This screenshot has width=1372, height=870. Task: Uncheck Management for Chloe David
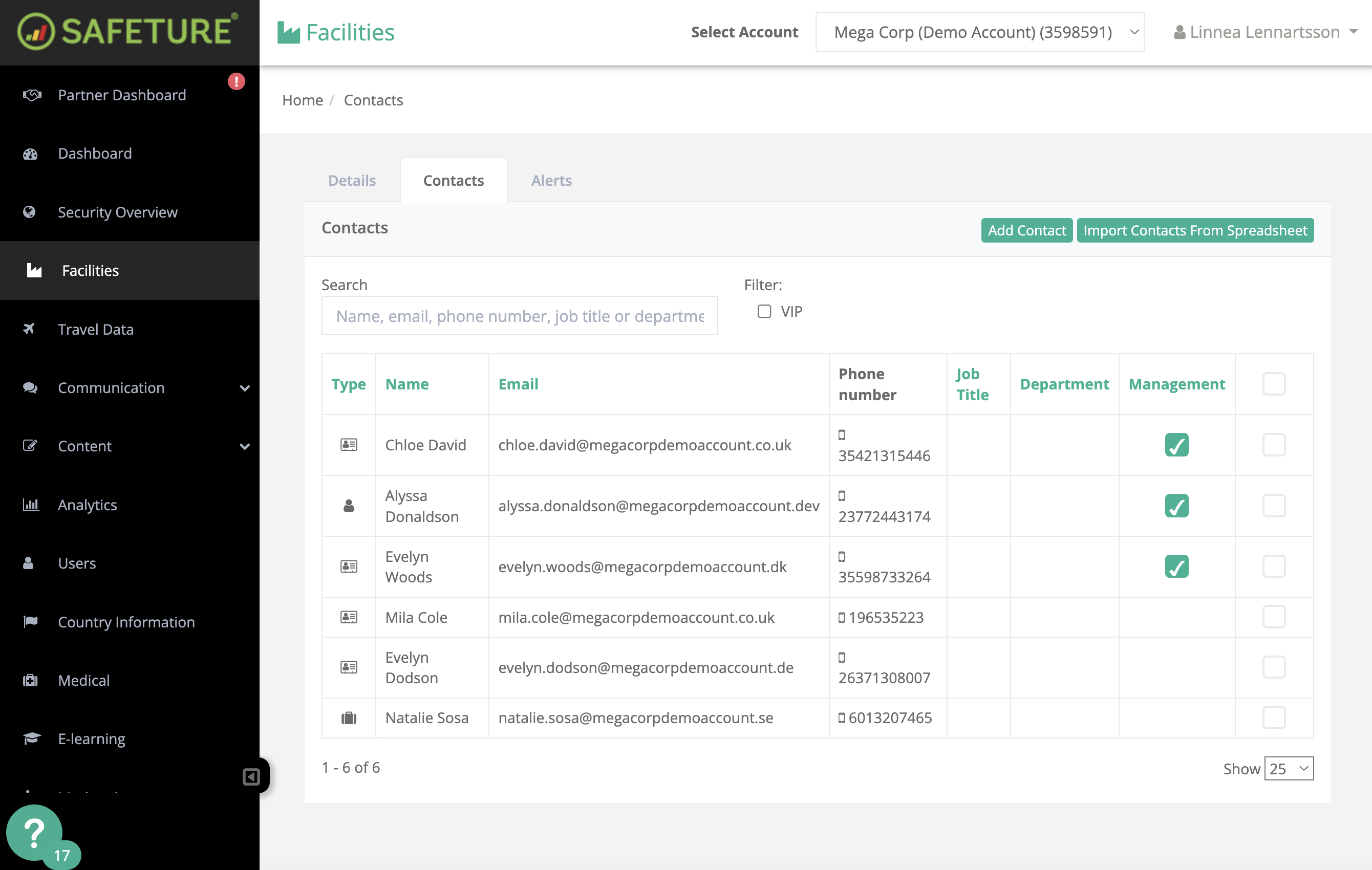pyautogui.click(x=1176, y=445)
